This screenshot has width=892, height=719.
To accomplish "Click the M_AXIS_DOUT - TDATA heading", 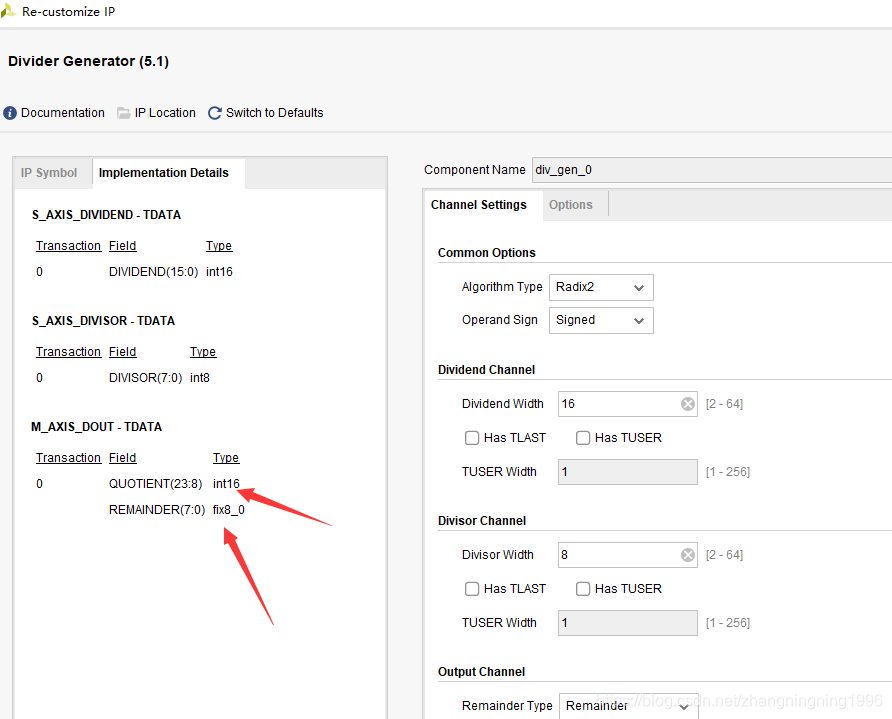I will [97, 427].
